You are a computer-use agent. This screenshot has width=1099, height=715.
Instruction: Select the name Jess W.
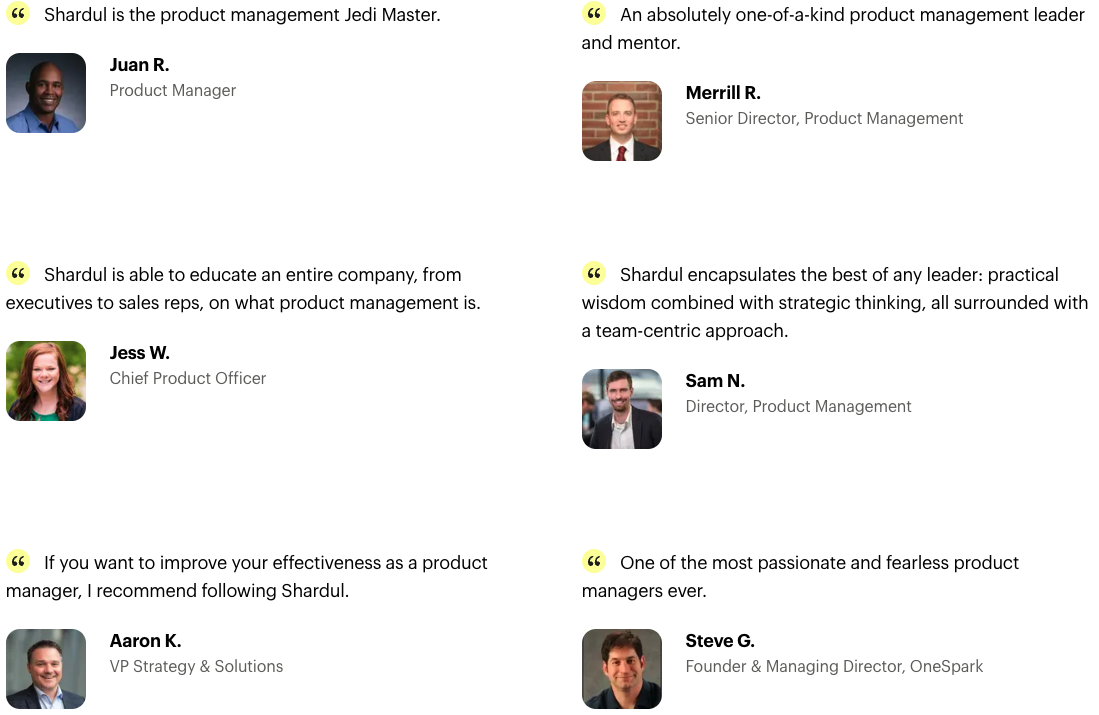click(139, 353)
